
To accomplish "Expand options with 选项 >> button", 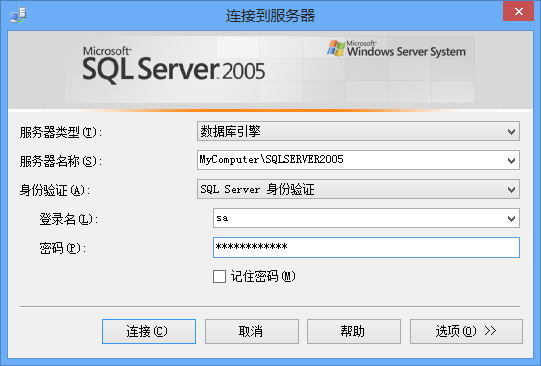I will pos(466,332).
